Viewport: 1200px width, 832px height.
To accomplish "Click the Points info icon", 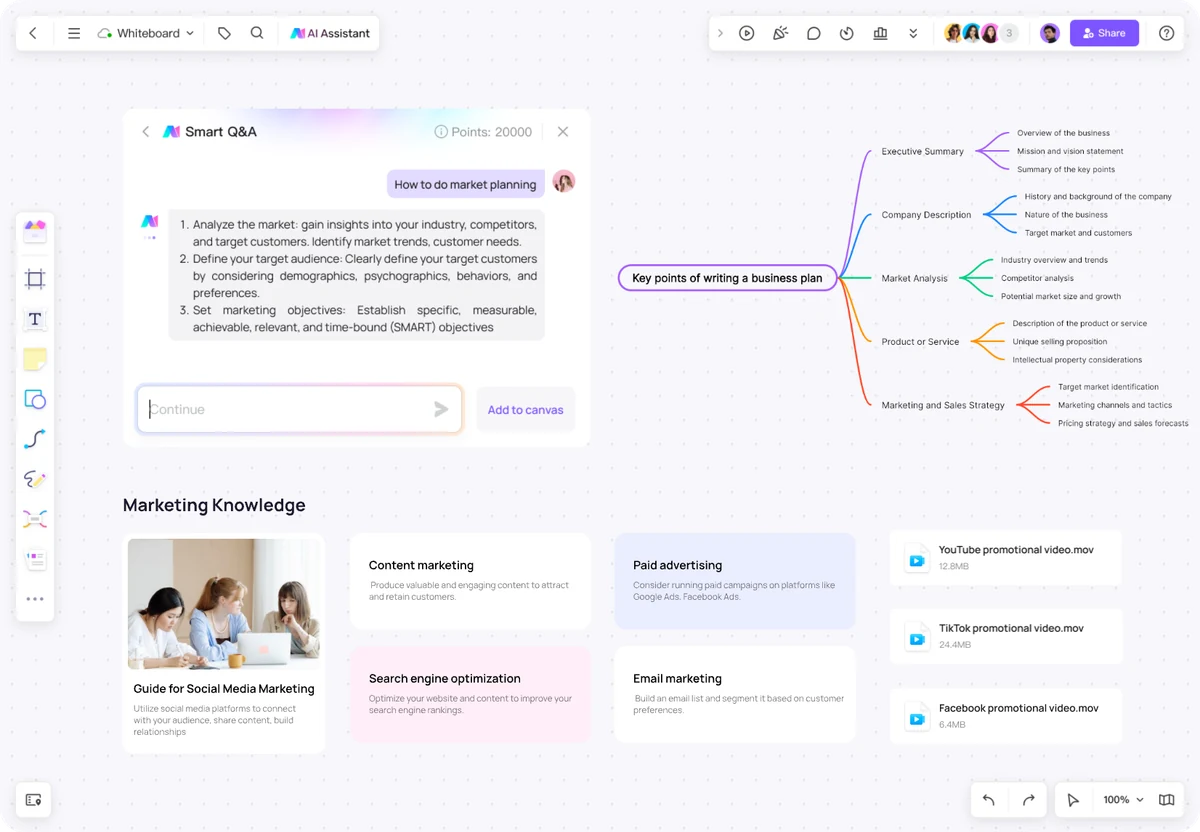I will coord(441,132).
